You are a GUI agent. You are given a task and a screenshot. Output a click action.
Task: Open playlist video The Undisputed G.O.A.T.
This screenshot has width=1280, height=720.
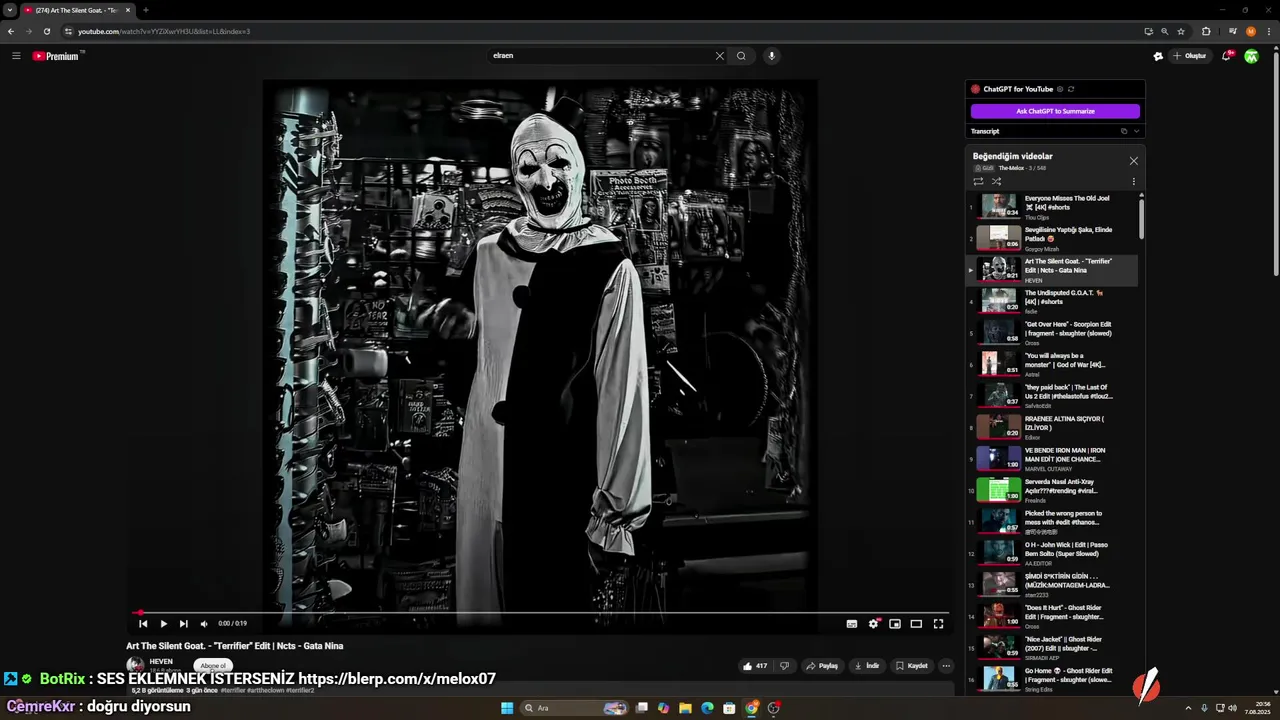pyautogui.click(x=1052, y=302)
